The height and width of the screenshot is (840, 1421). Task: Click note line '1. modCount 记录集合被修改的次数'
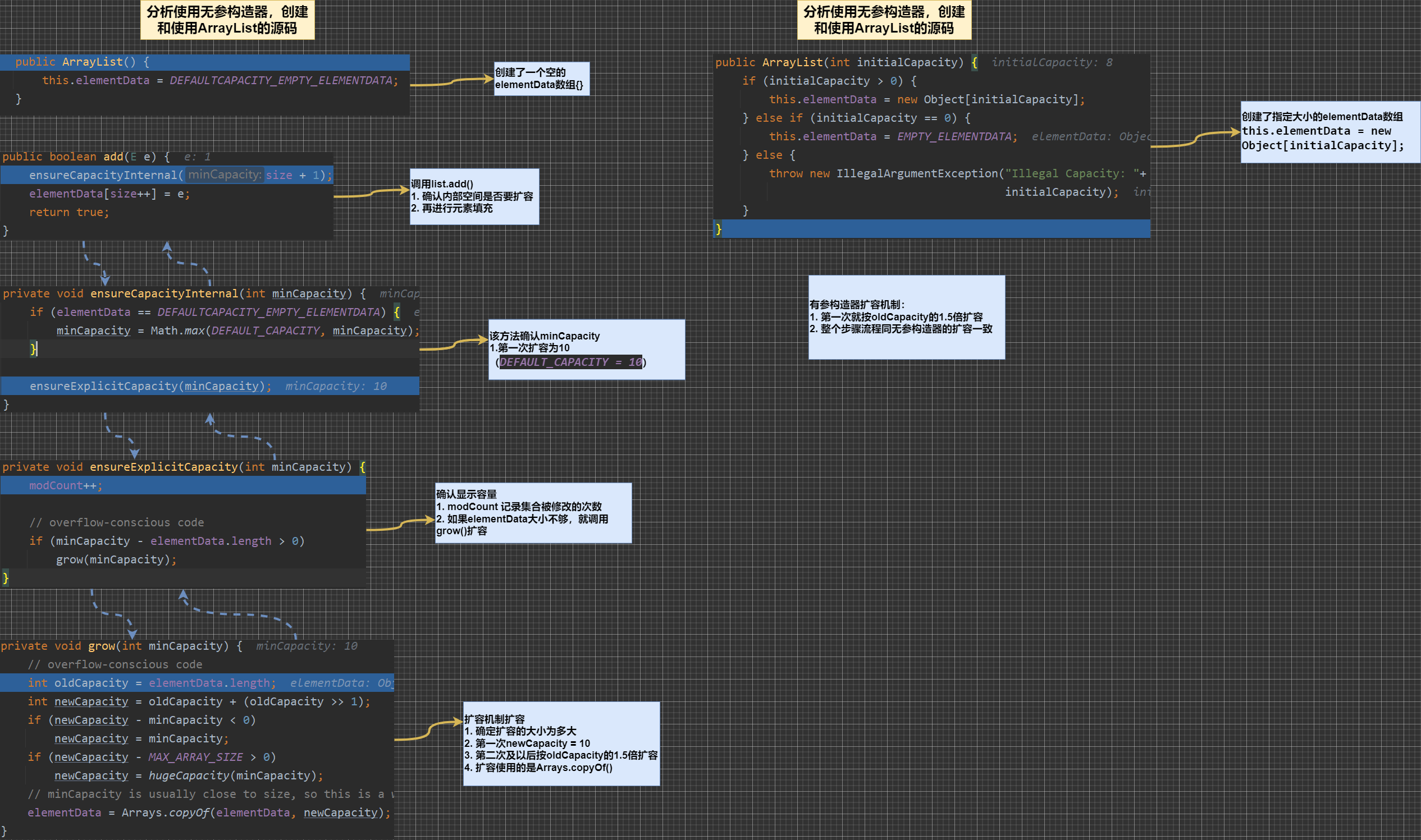[519, 507]
